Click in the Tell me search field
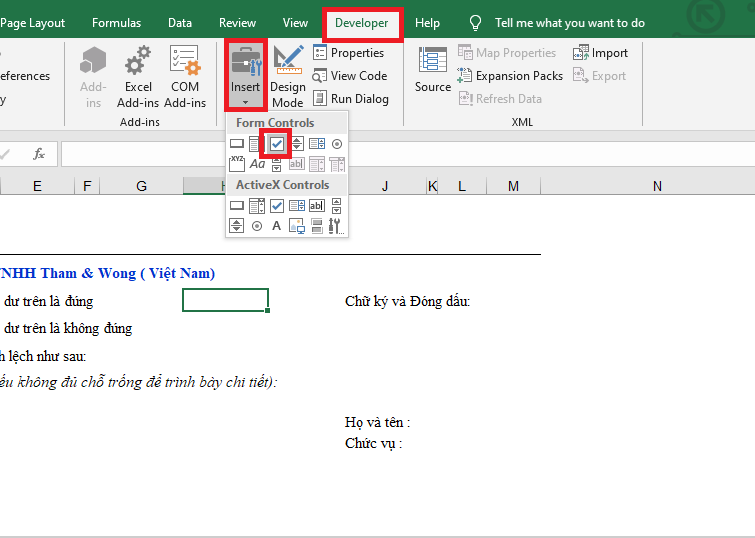The width and height of the screenshot is (755, 538). pyautogui.click(x=569, y=23)
